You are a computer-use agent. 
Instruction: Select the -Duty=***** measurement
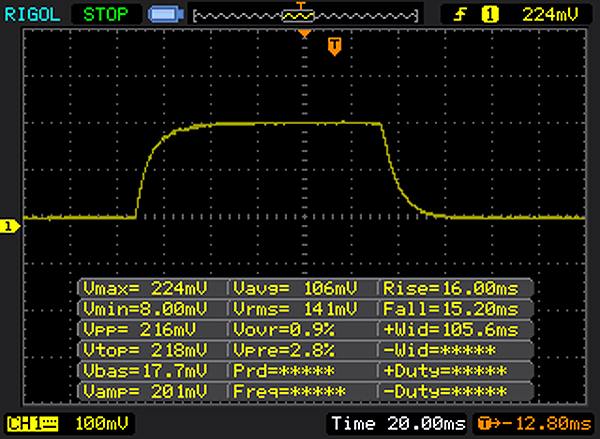pos(455,391)
